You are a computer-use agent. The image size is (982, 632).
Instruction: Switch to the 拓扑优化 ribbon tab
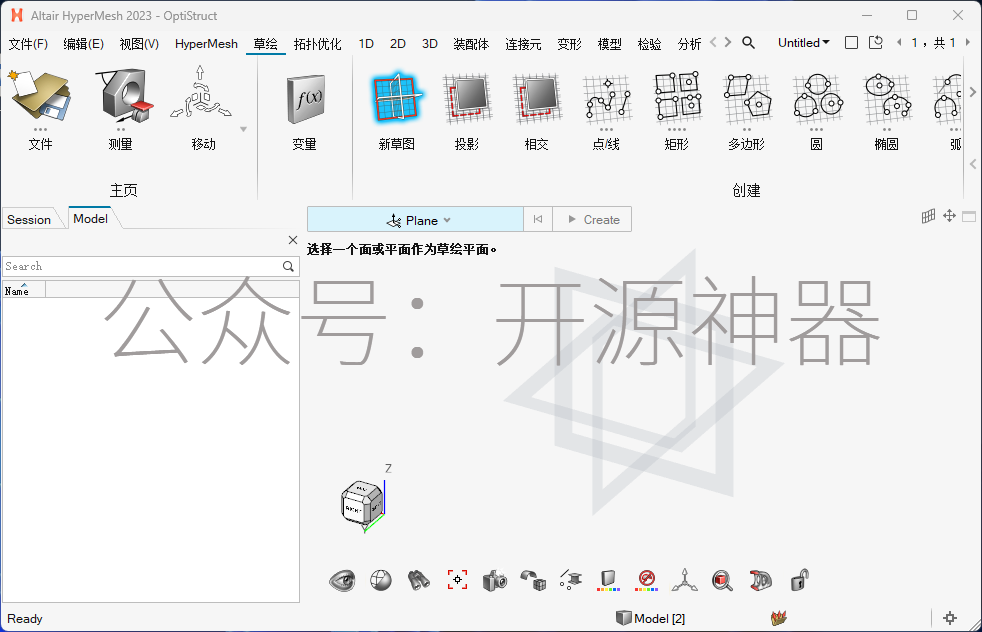318,44
